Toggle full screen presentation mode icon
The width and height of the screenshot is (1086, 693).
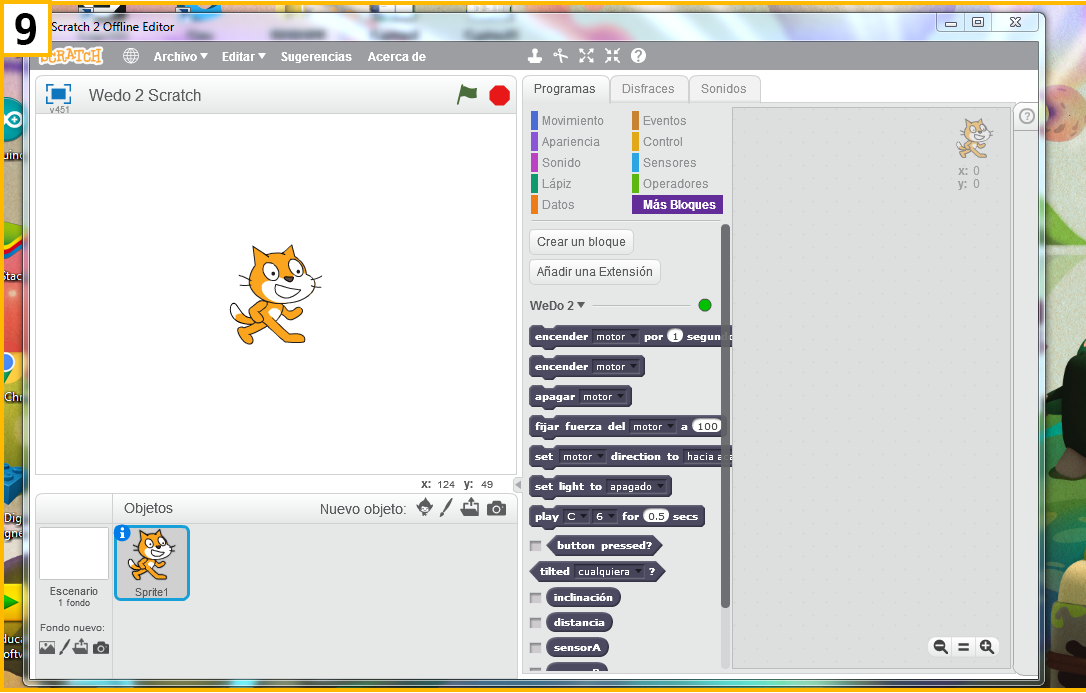click(x=58, y=93)
